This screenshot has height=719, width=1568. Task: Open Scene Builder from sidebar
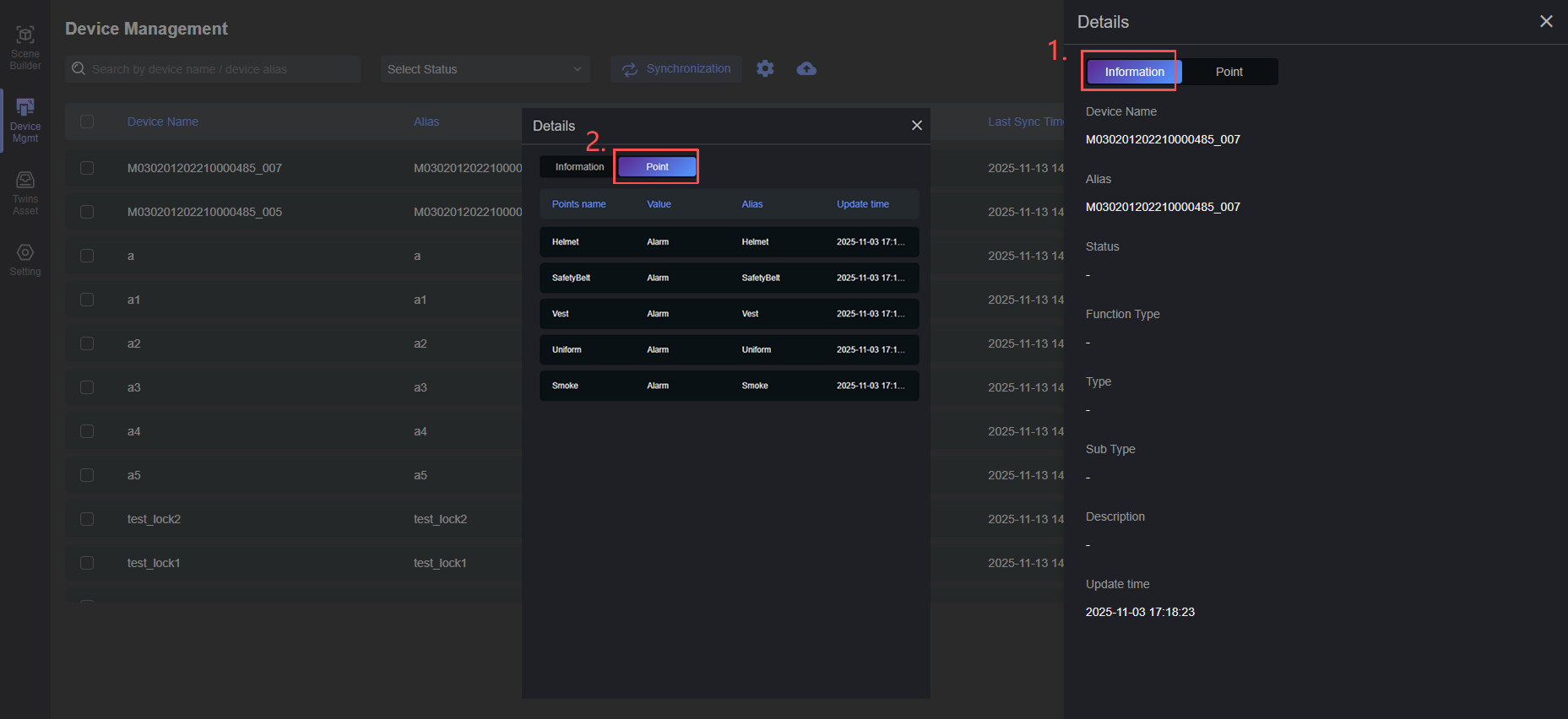click(x=25, y=47)
